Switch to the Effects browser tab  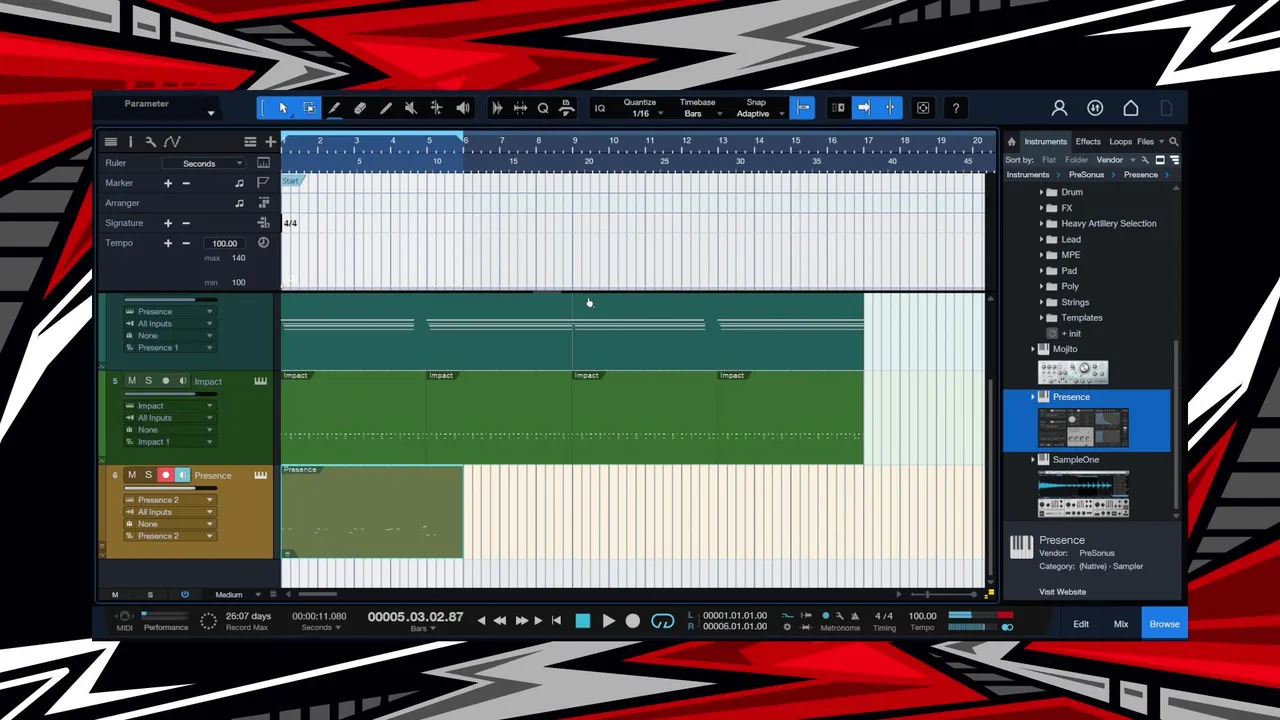pyautogui.click(x=1088, y=142)
